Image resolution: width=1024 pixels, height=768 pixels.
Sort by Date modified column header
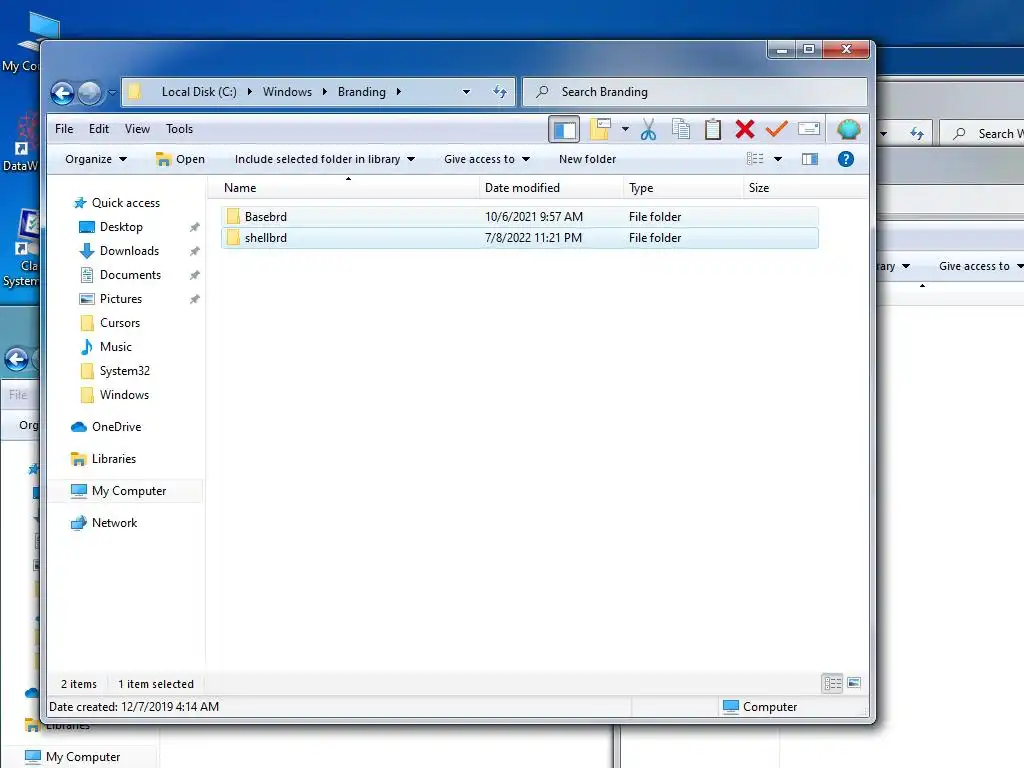tap(551, 188)
